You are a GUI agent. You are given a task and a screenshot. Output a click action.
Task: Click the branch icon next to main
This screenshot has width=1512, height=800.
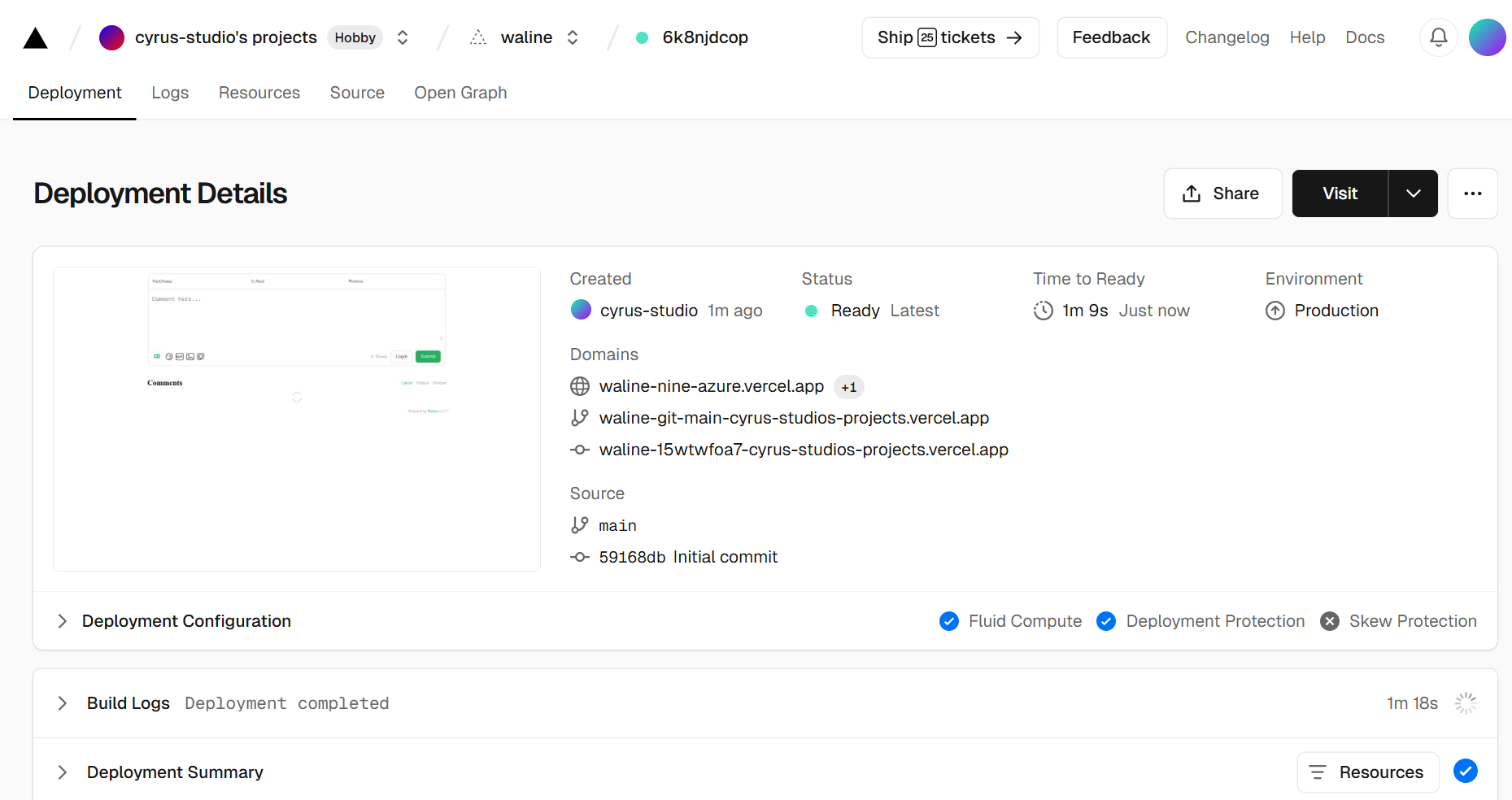580,525
